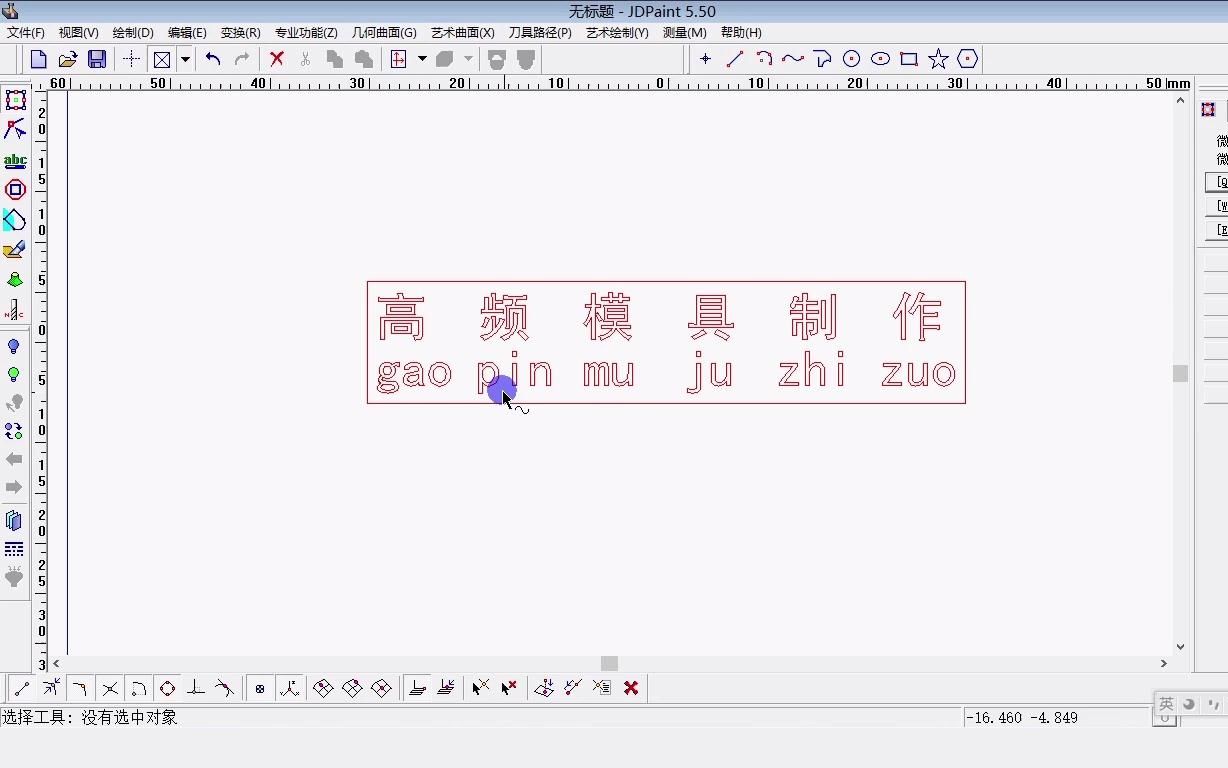Toggle the green lamp icon in left toolbar

click(x=16, y=375)
